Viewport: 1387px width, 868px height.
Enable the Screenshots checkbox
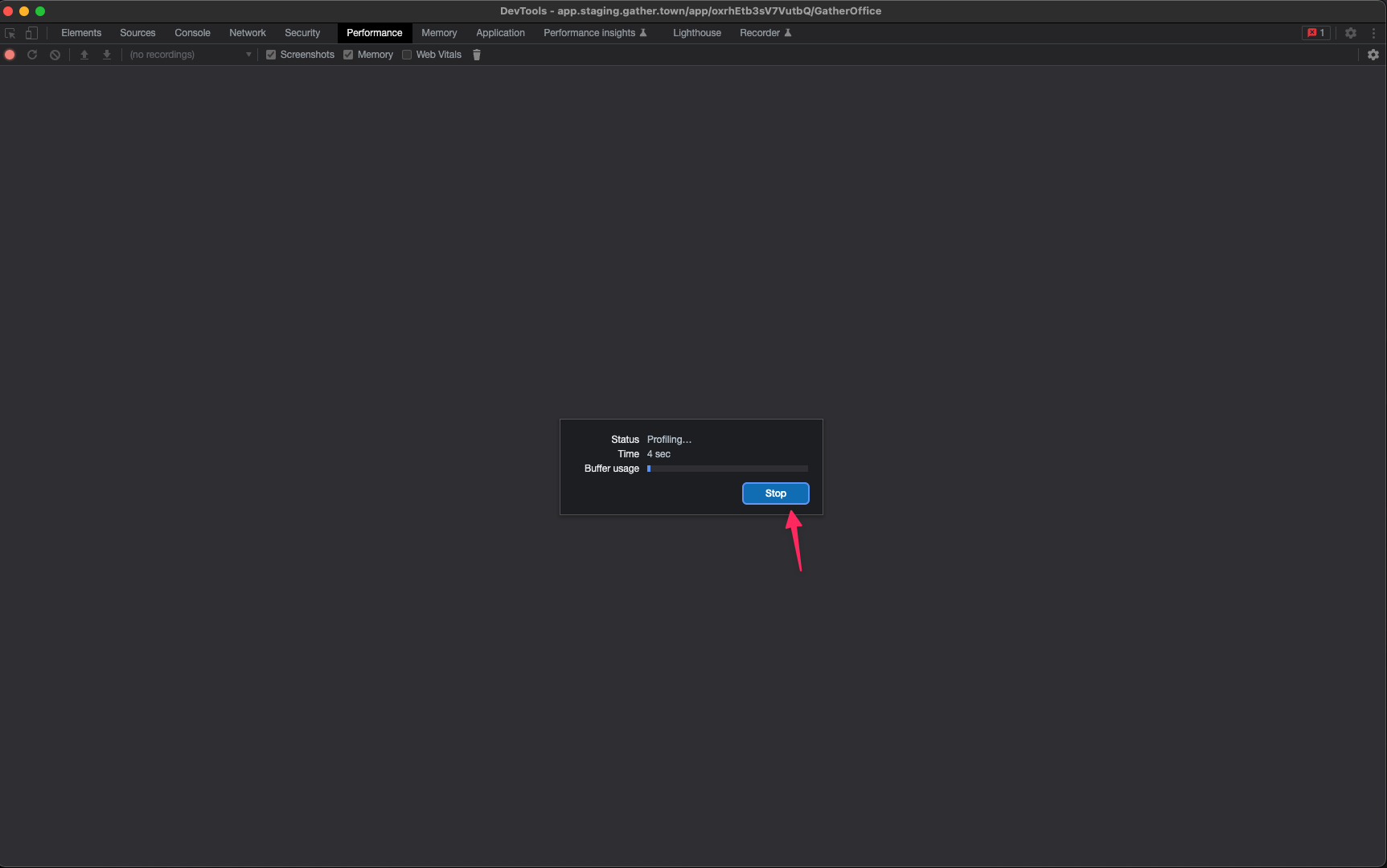(271, 55)
